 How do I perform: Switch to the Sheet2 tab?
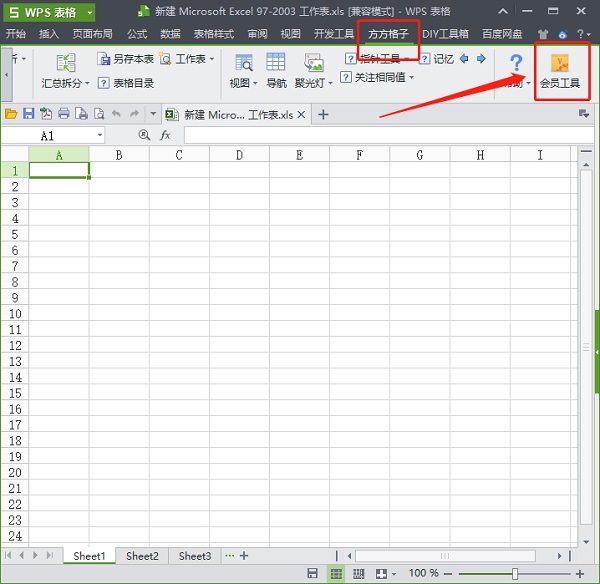coord(141,556)
